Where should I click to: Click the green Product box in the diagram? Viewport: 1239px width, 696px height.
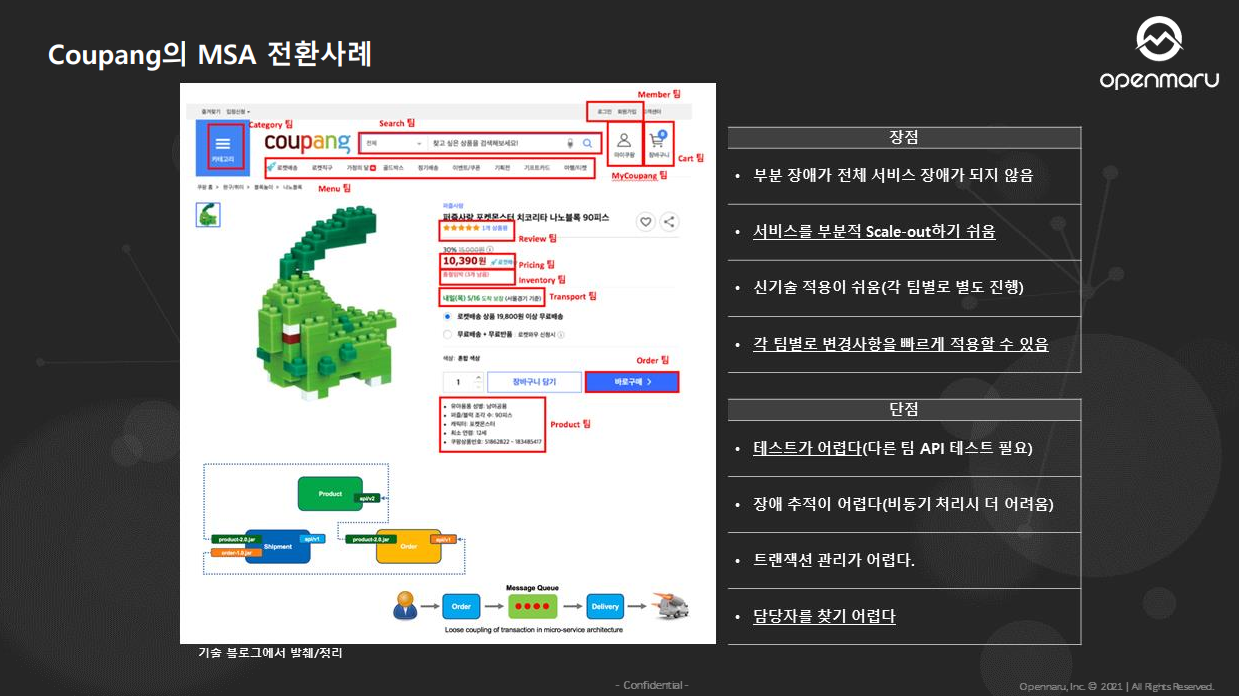pyautogui.click(x=330, y=494)
